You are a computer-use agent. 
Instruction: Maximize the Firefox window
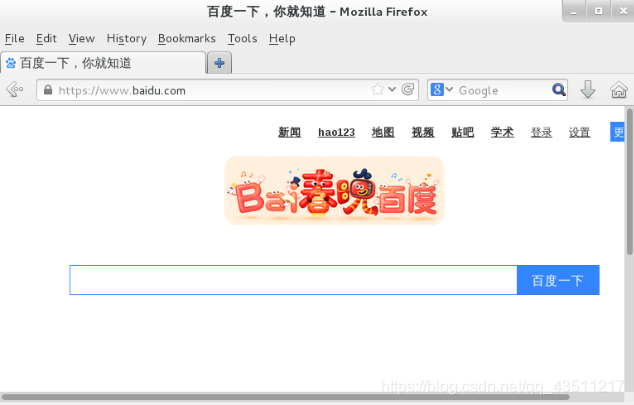click(598, 11)
